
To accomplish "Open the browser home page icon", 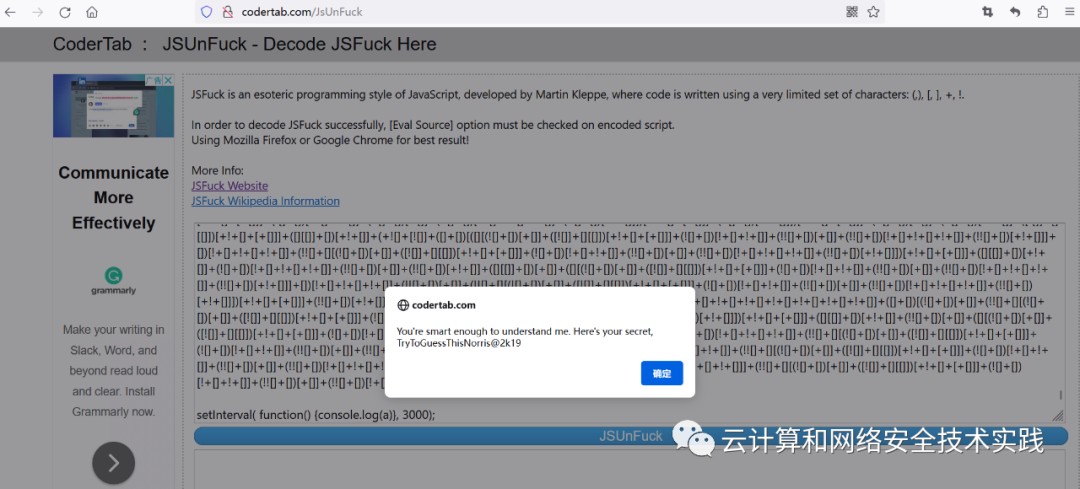I will tap(92, 12).
